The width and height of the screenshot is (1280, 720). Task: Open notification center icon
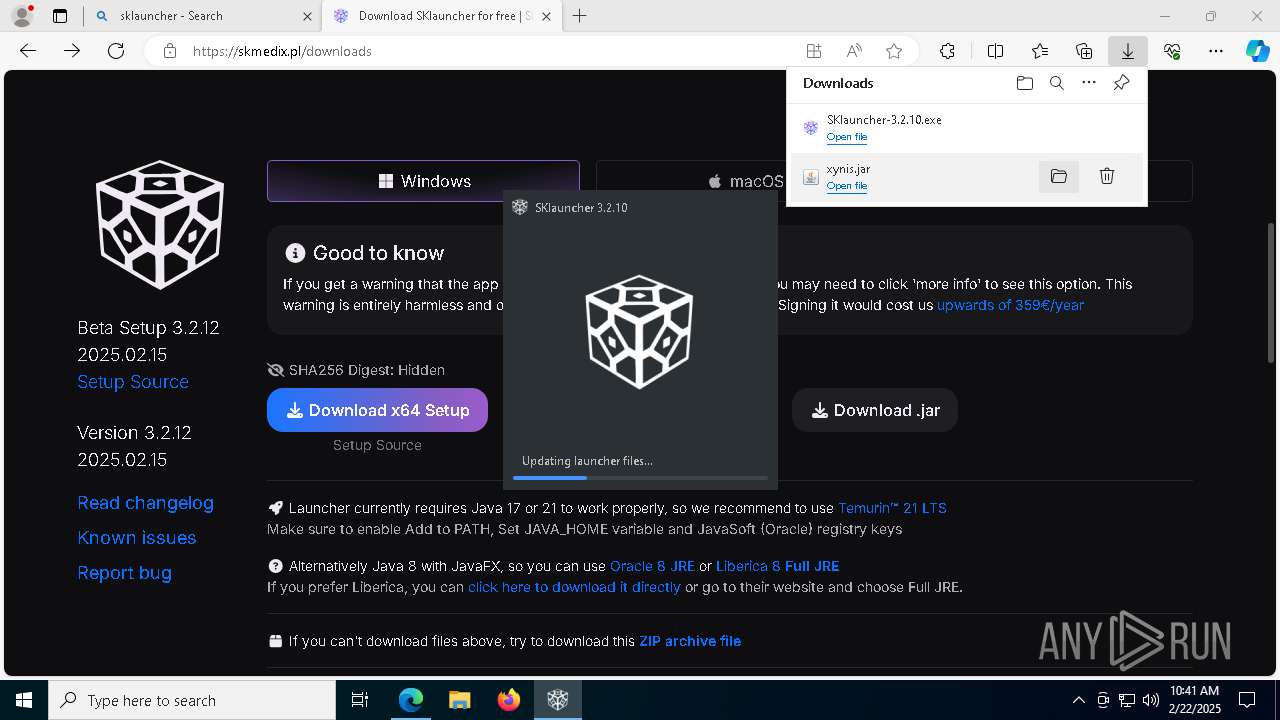(1247, 700)
